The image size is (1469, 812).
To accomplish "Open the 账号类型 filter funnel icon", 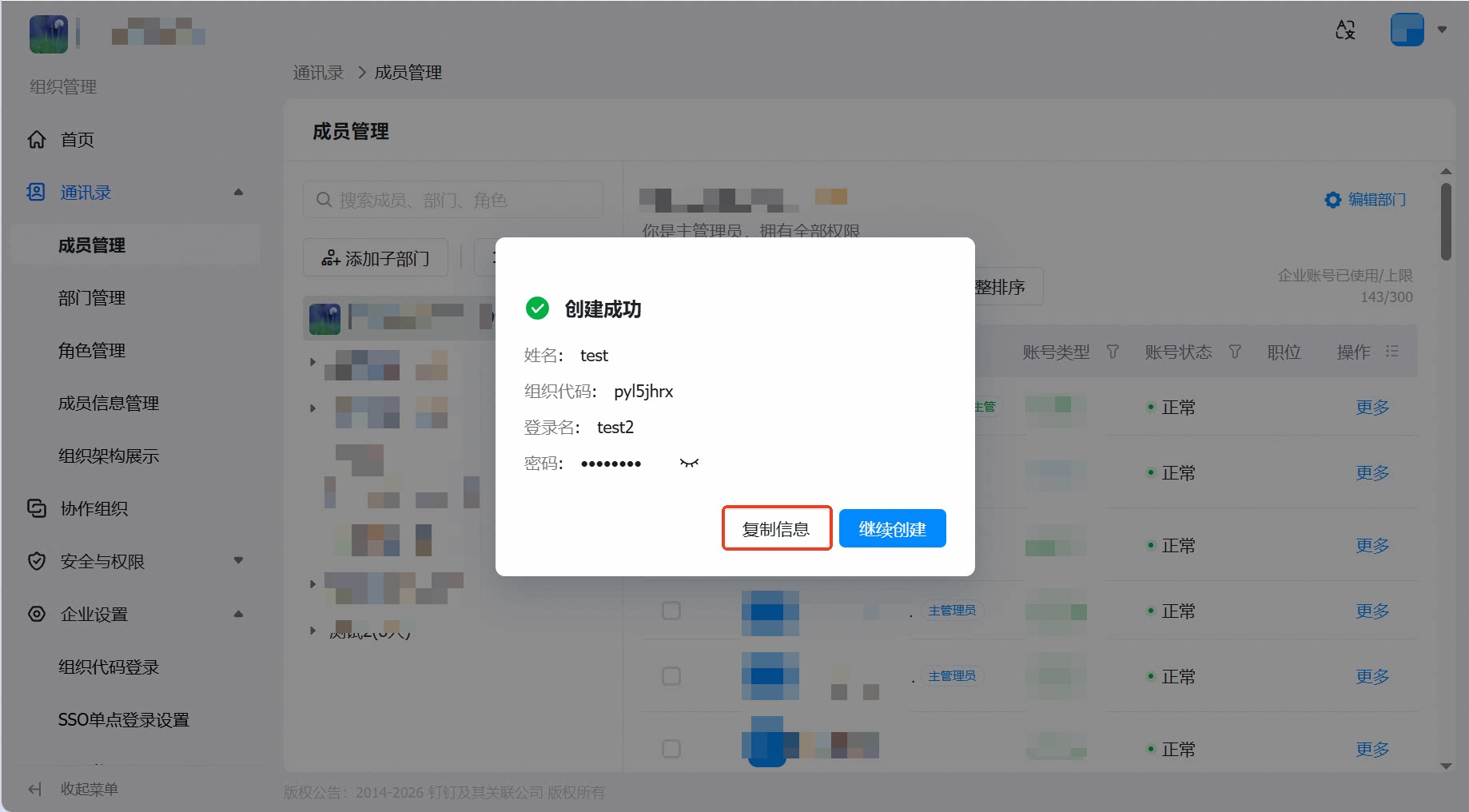I will [1113, 352].
